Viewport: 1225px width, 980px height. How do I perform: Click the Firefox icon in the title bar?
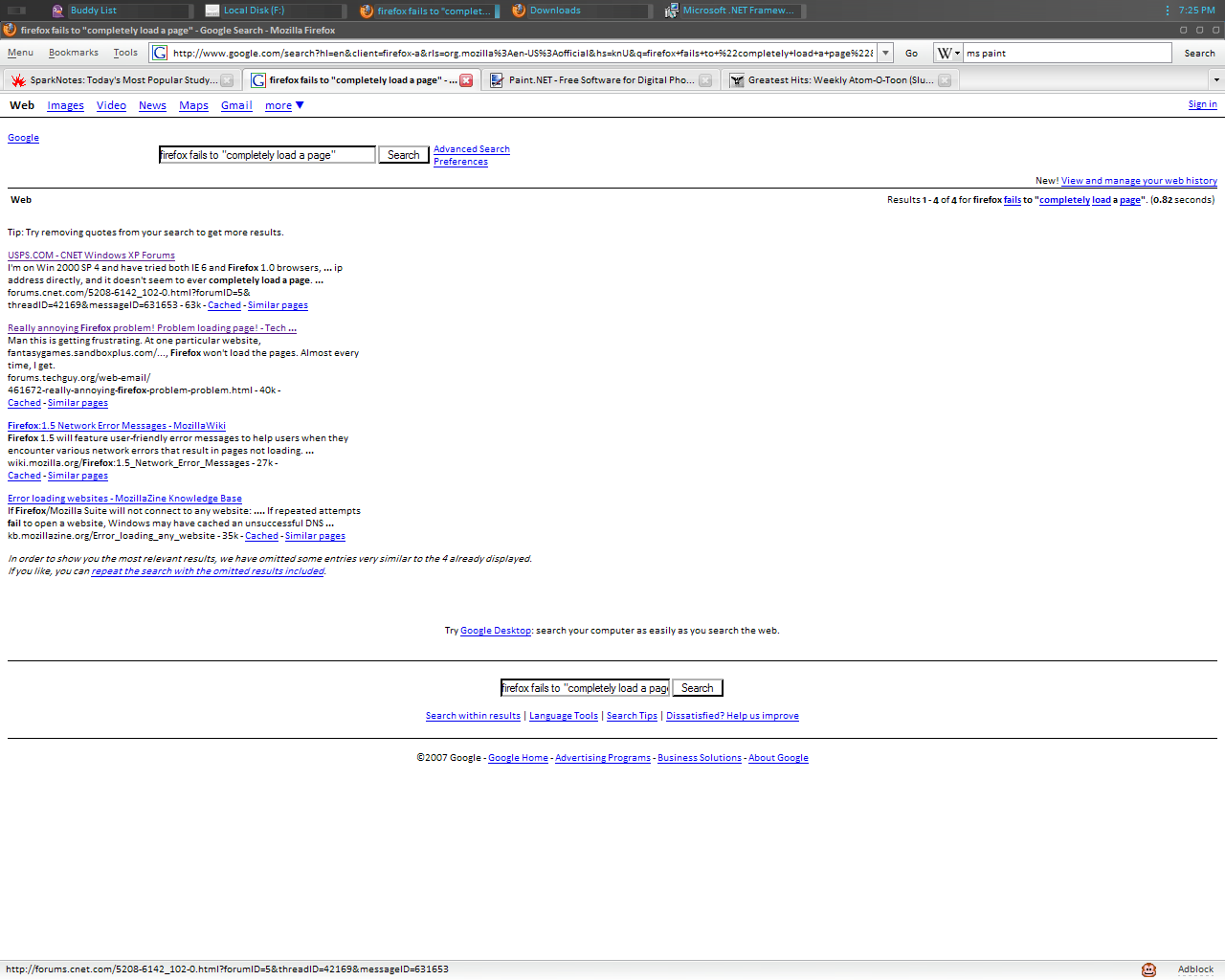10,30
